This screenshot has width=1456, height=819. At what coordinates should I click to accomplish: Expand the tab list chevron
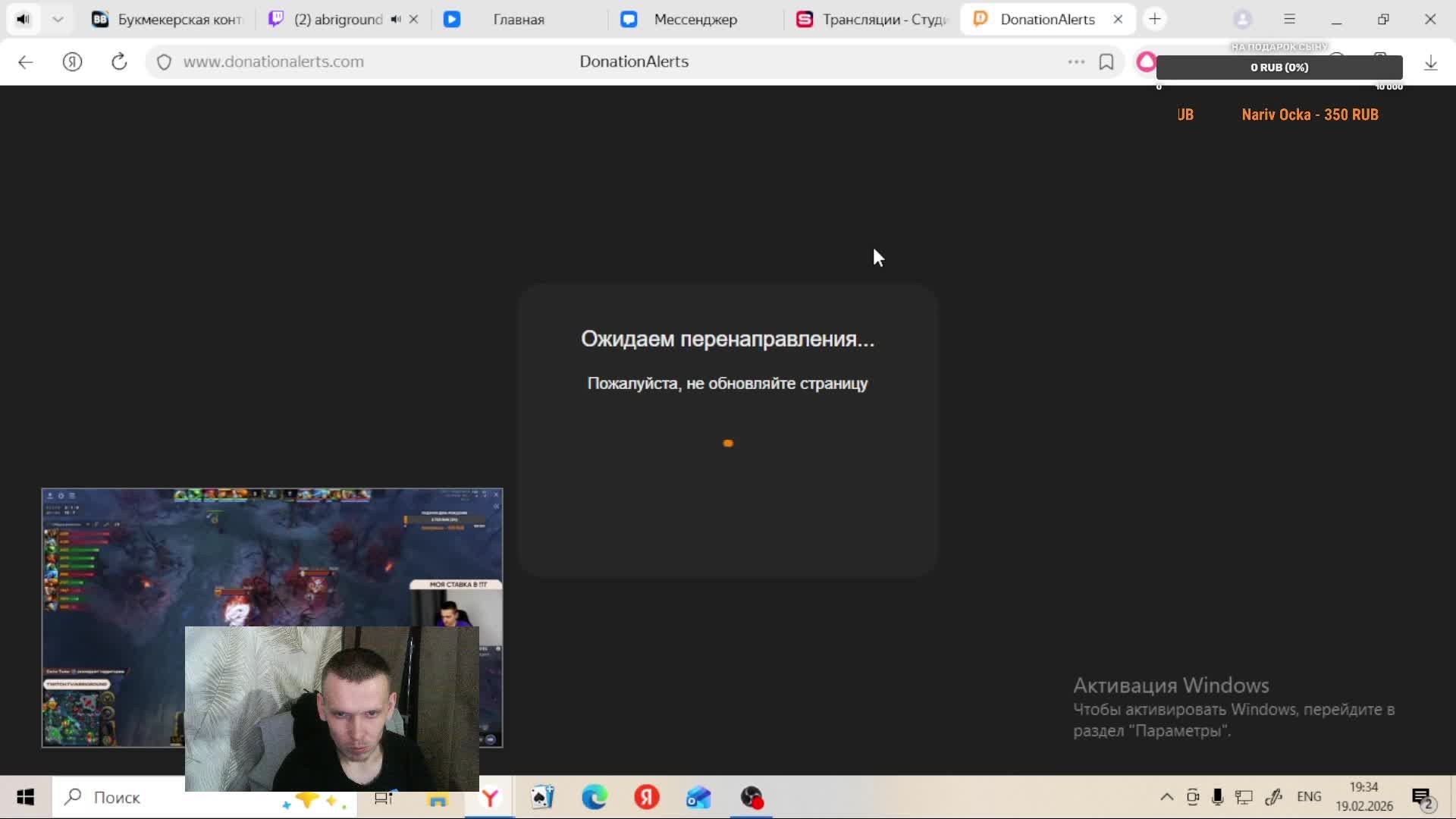(58, 20)
